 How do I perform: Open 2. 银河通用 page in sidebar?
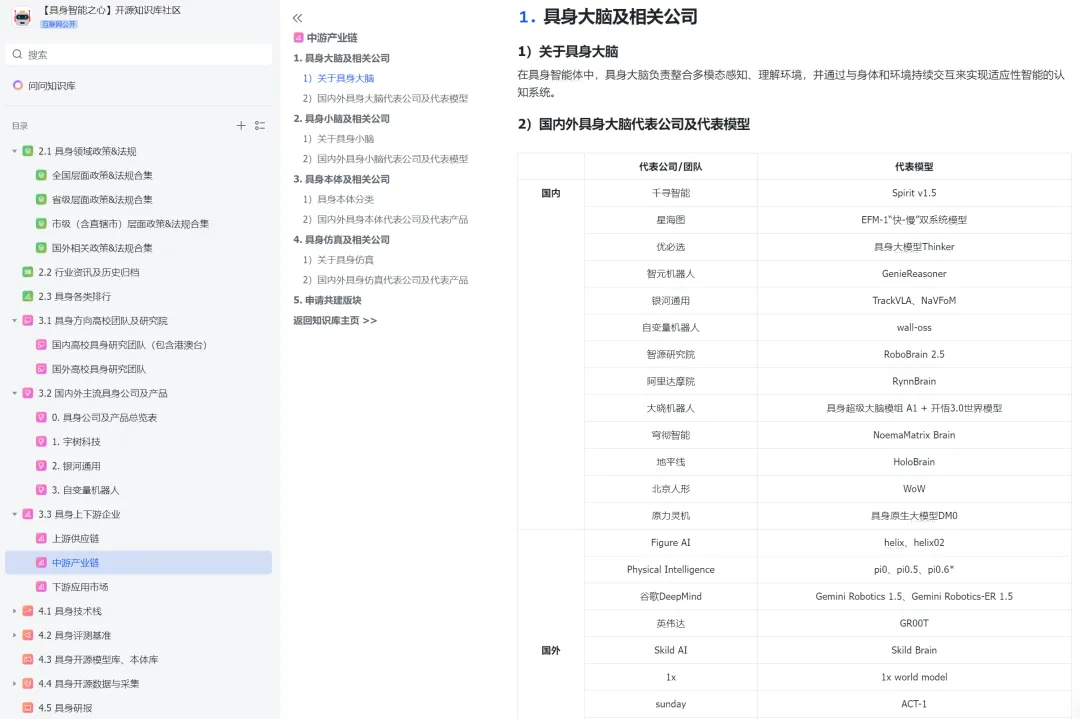(x=76, y=466)
